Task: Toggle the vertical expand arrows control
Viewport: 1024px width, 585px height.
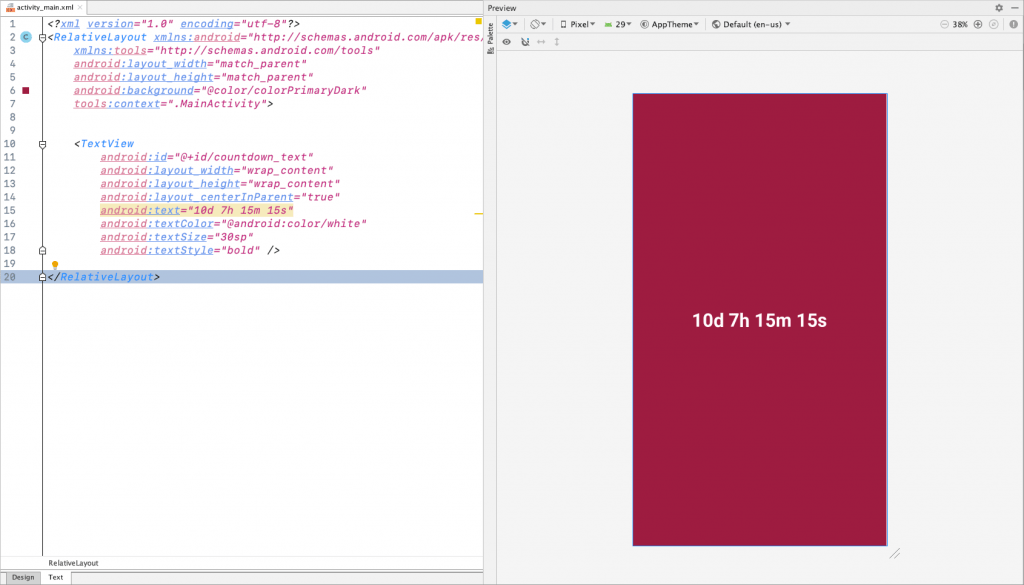Action: click(556, 42)
